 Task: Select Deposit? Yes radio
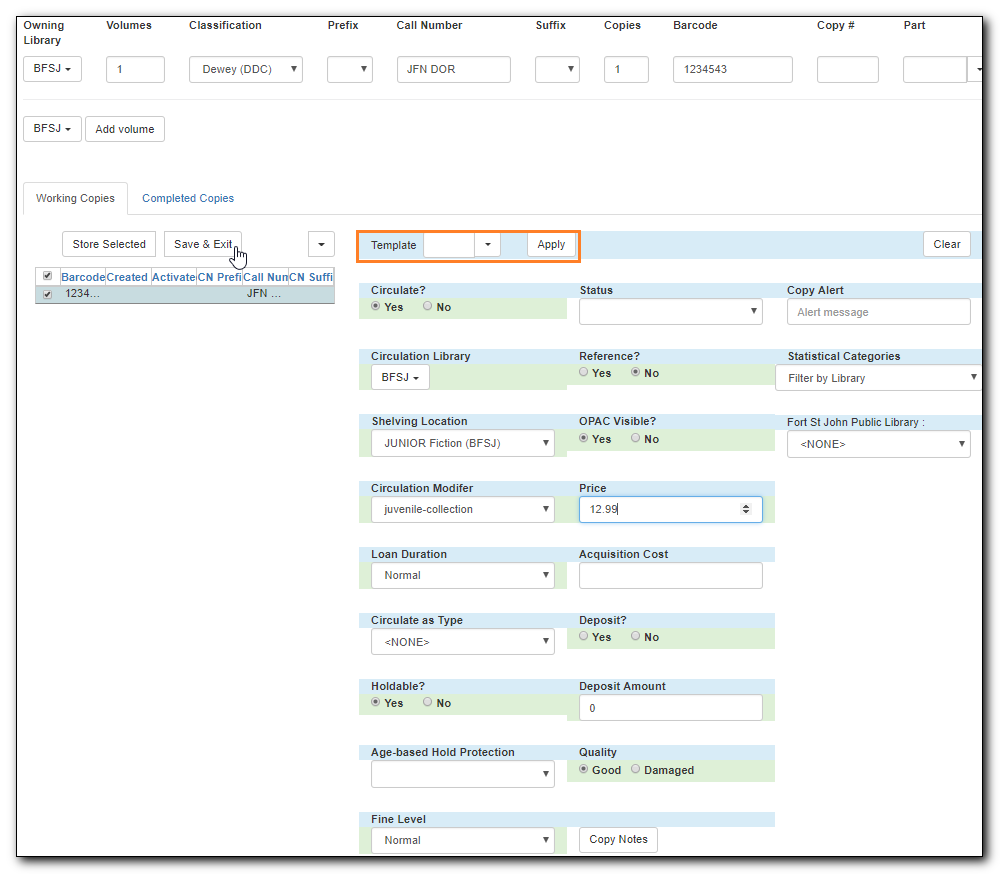point(584,636)
